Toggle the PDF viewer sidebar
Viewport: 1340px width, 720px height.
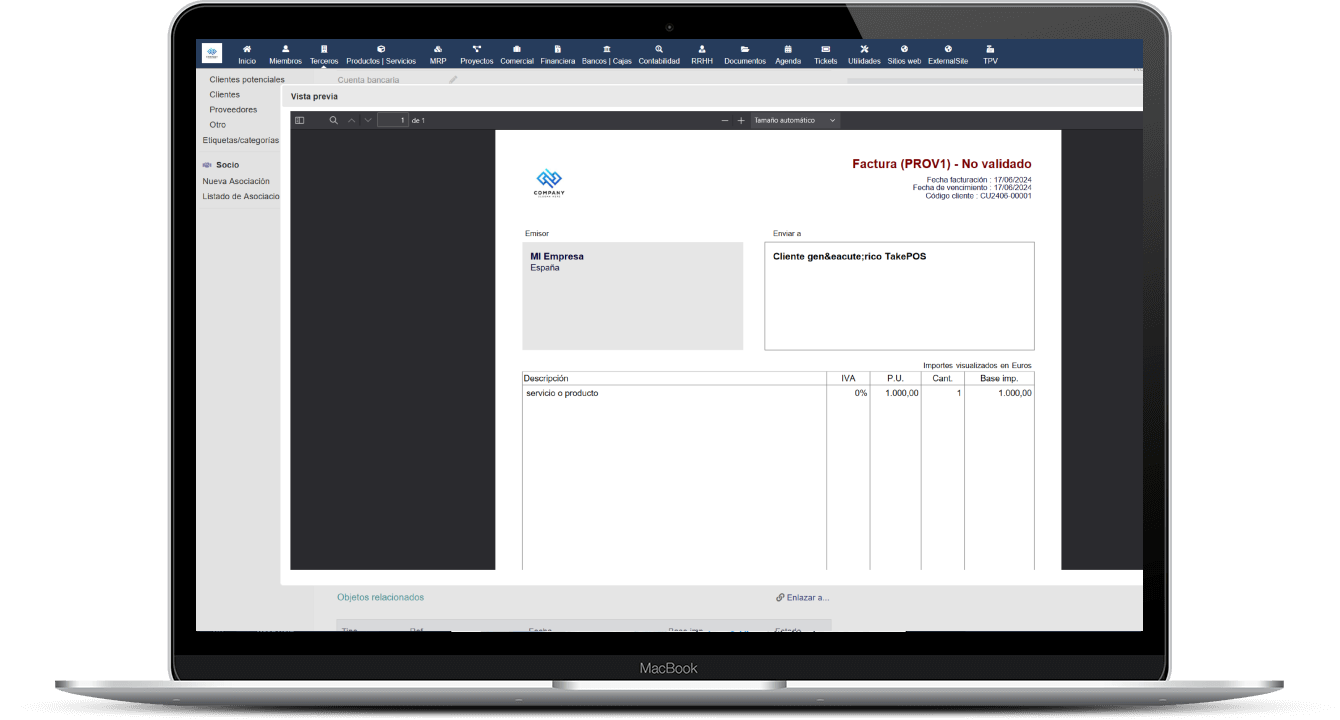[x=299, y=120]
